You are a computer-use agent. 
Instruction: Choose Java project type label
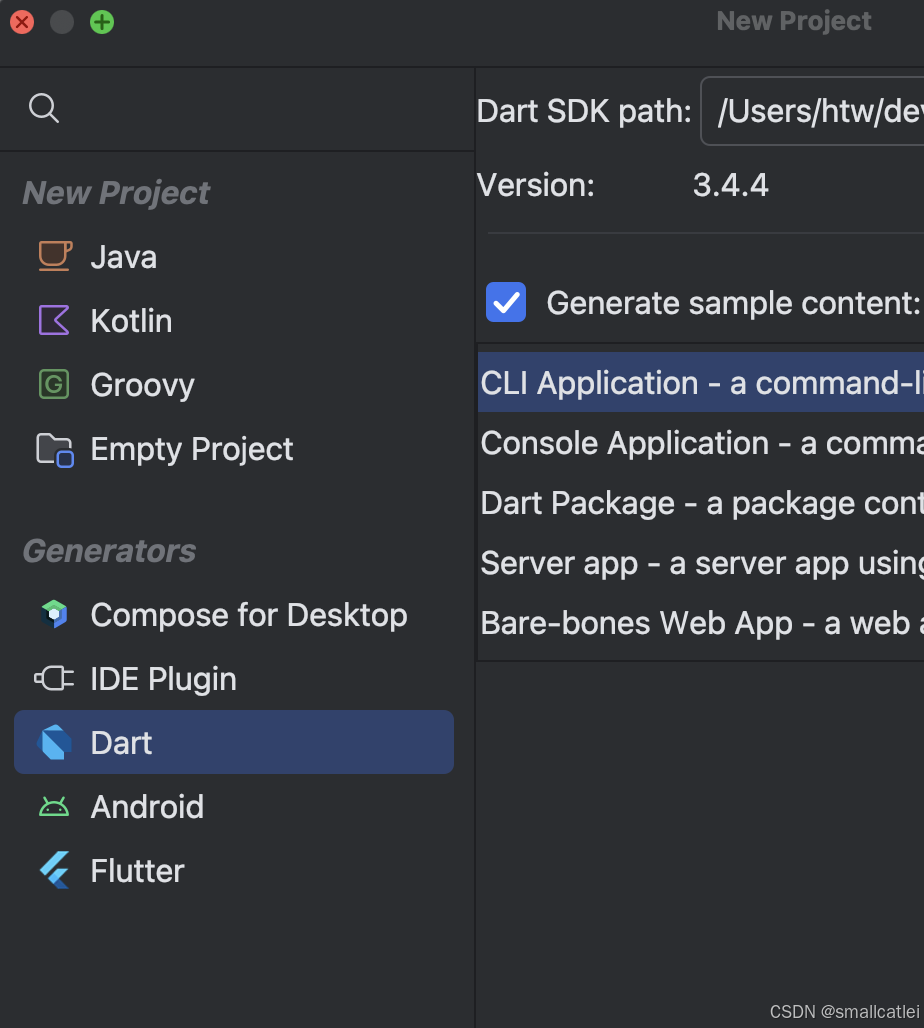(x=124, y=257)
